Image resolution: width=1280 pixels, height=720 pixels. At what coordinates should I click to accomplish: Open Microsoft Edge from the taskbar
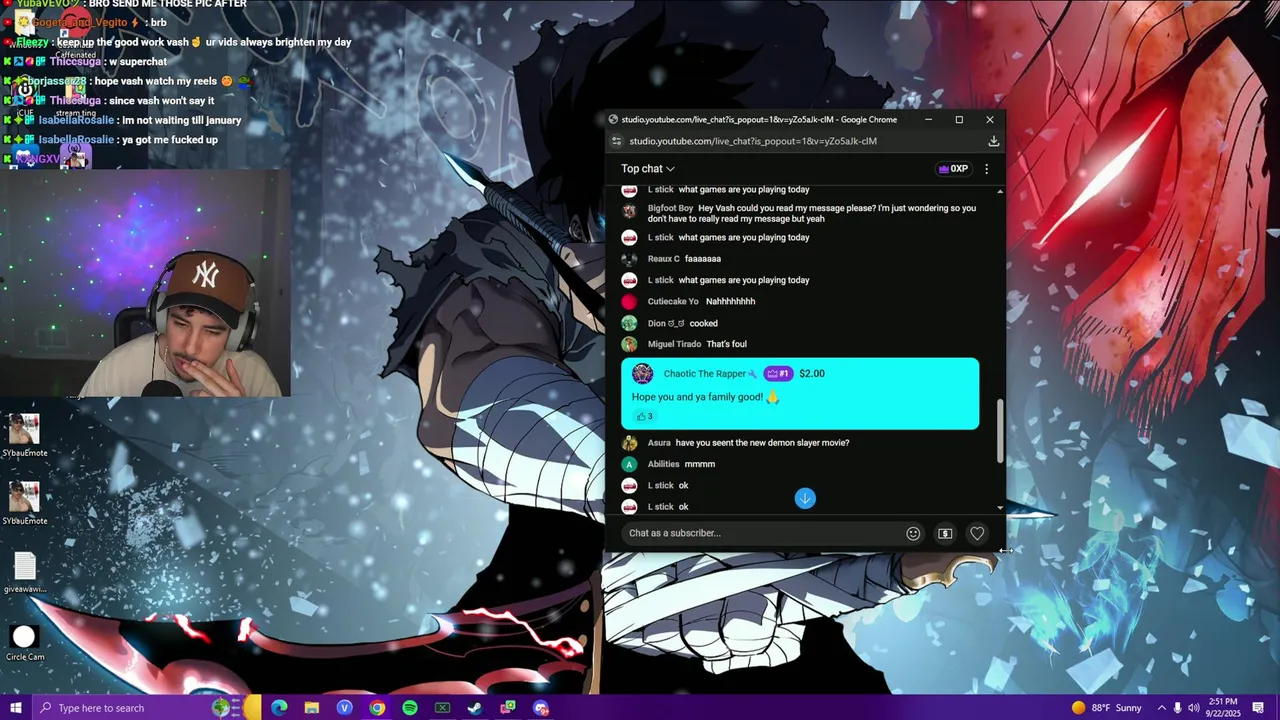[x=279, y=708]
